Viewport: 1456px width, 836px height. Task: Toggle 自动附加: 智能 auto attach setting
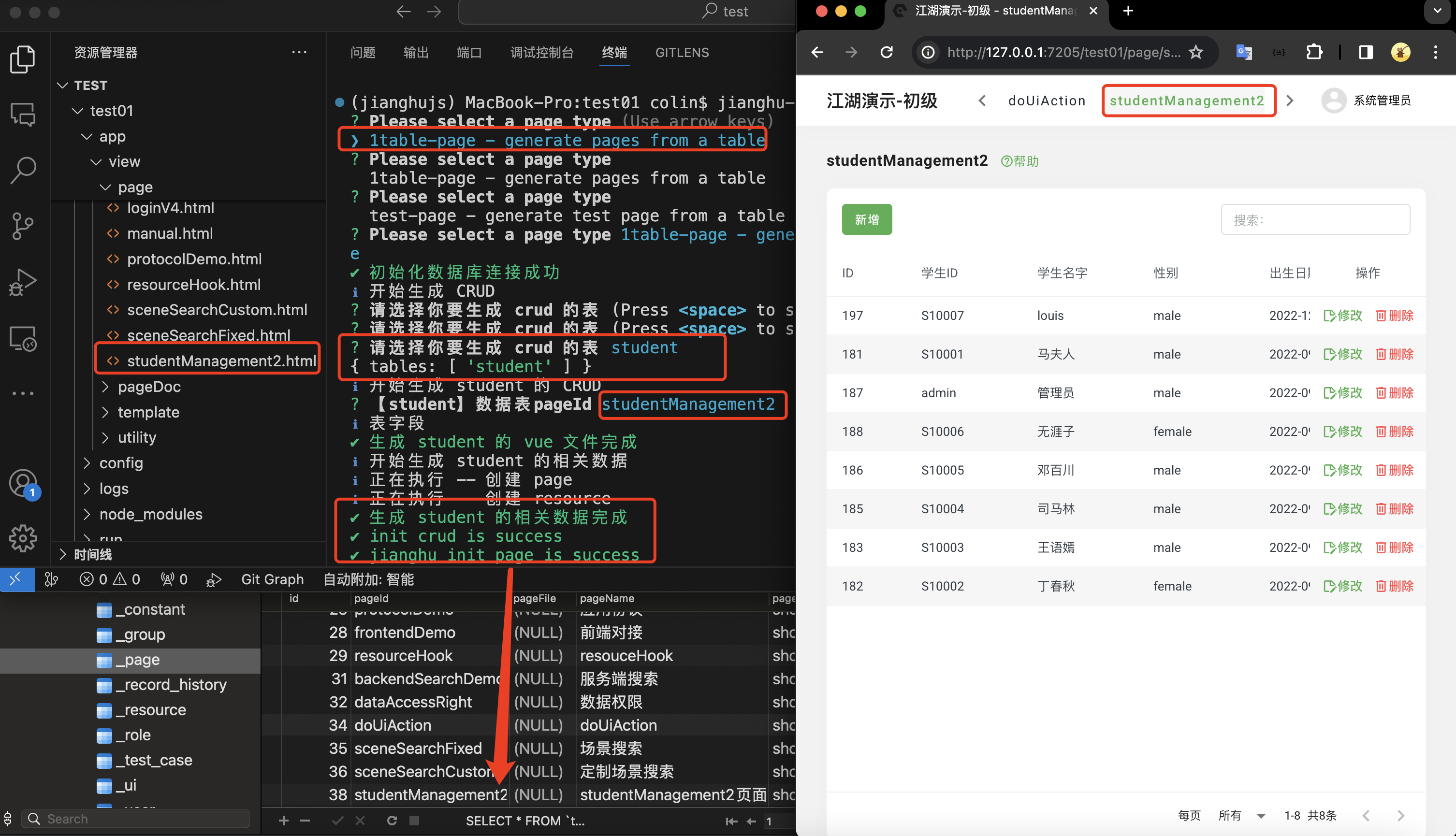(367, 579)
